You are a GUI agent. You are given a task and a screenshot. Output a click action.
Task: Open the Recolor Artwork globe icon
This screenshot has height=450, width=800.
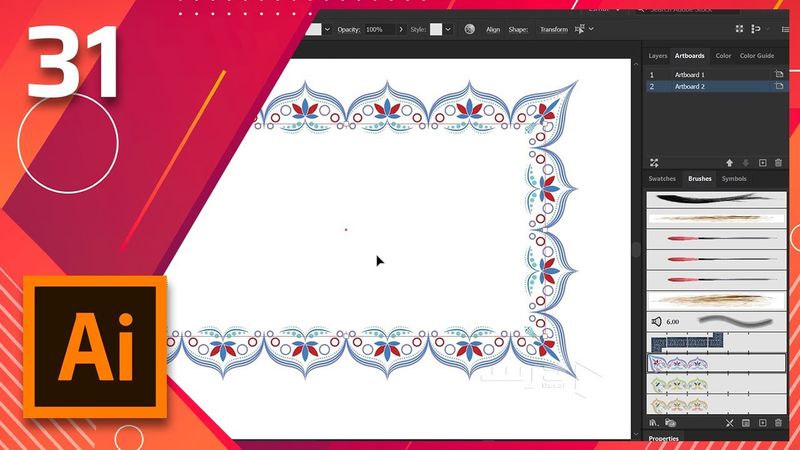[x=469, y=29]
